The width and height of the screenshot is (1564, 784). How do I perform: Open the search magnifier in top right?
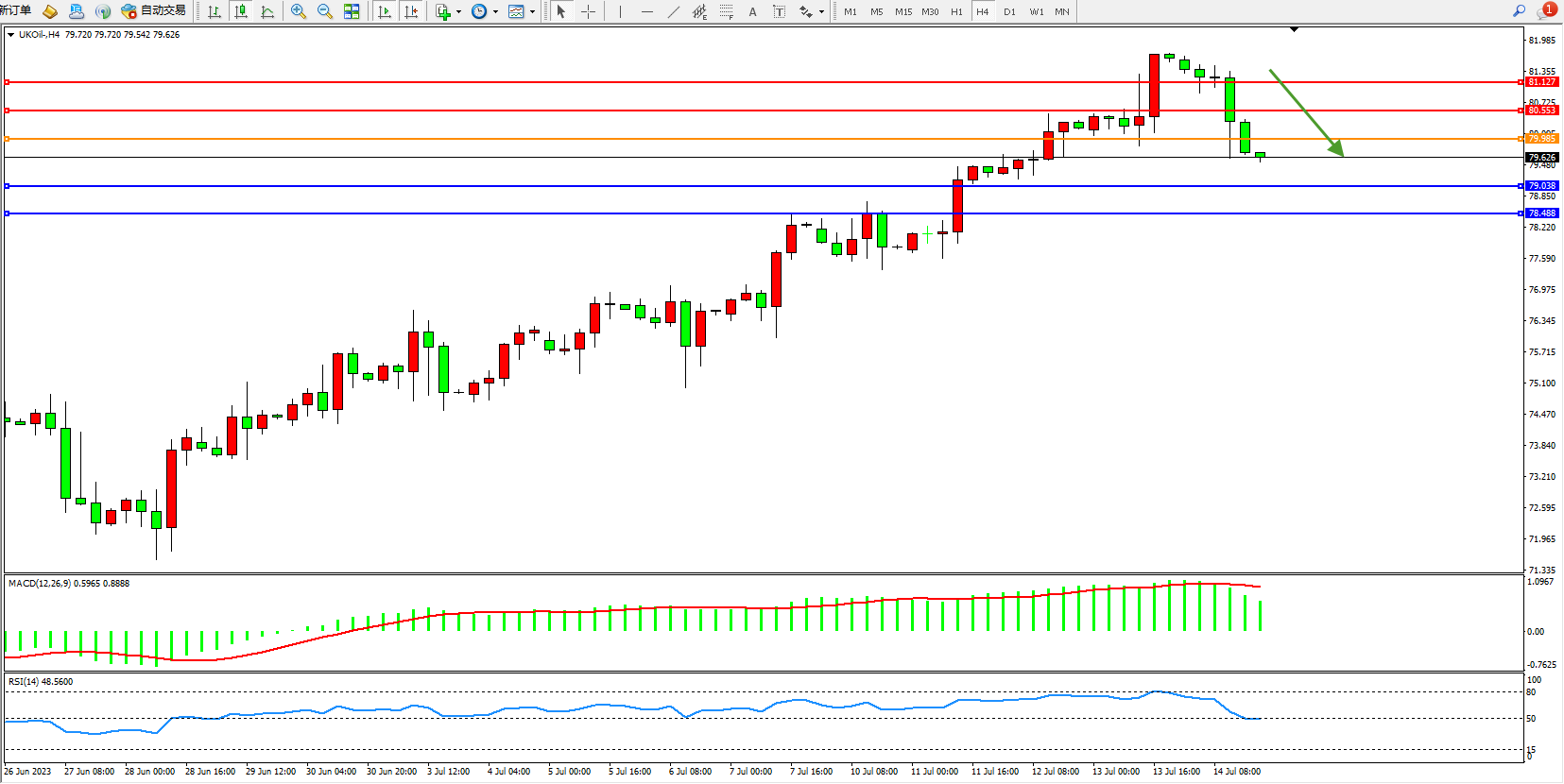pos(1519,11)
